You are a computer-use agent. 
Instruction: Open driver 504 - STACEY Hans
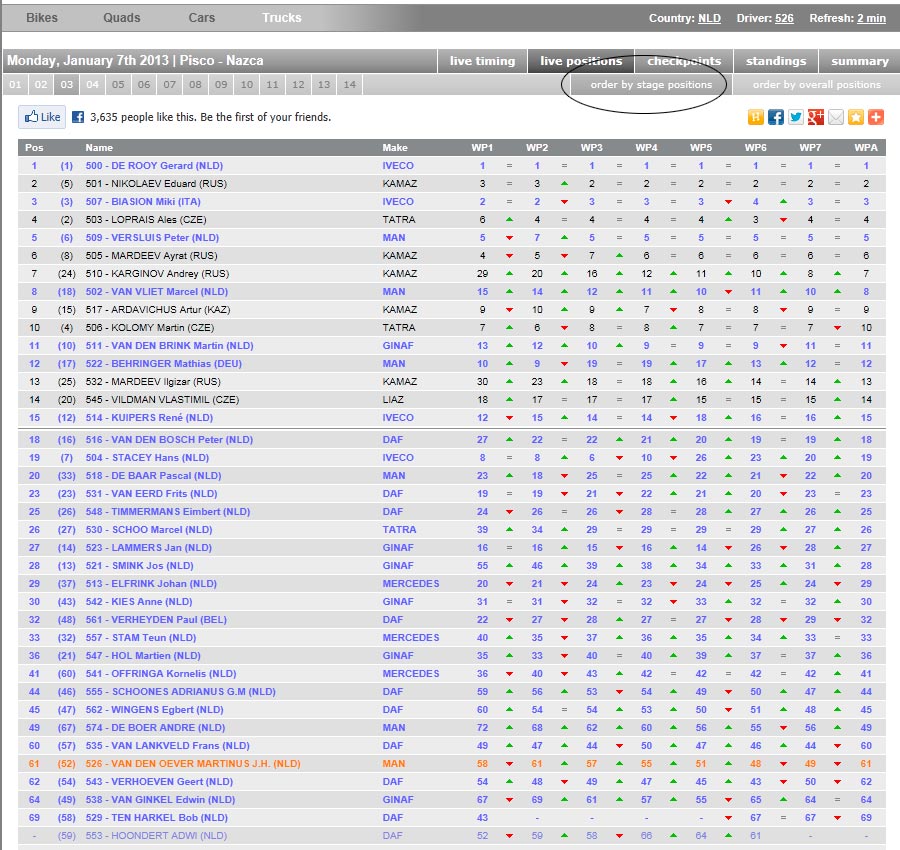(x=147, y=458)
